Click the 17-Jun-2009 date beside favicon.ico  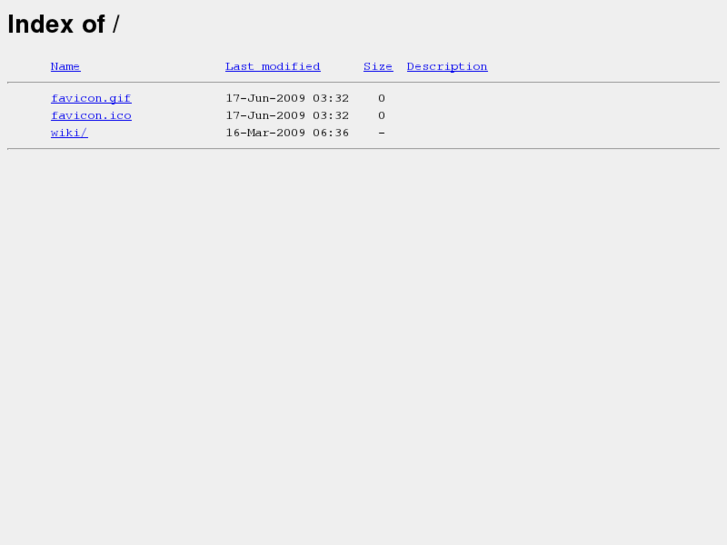265,115
